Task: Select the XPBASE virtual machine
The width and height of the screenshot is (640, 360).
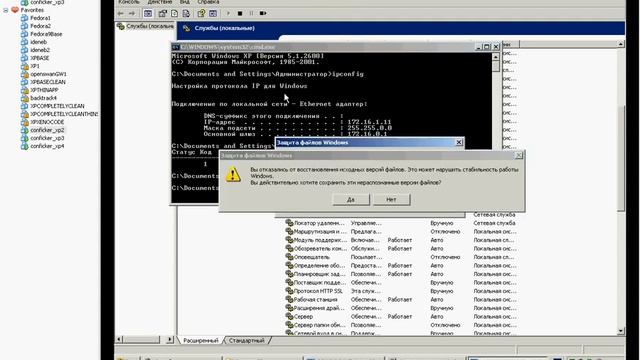Action: tap(40, 58)
